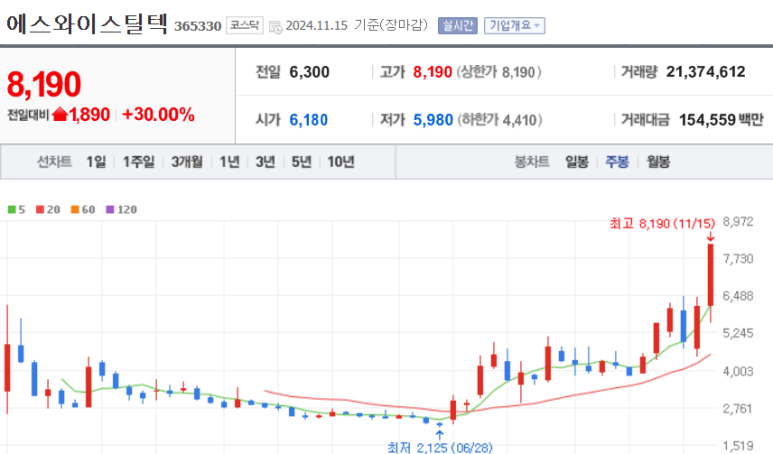Click the red 20 moving-average legend swatch
This screenshot has width=773, height=454.
pos(40,210)
